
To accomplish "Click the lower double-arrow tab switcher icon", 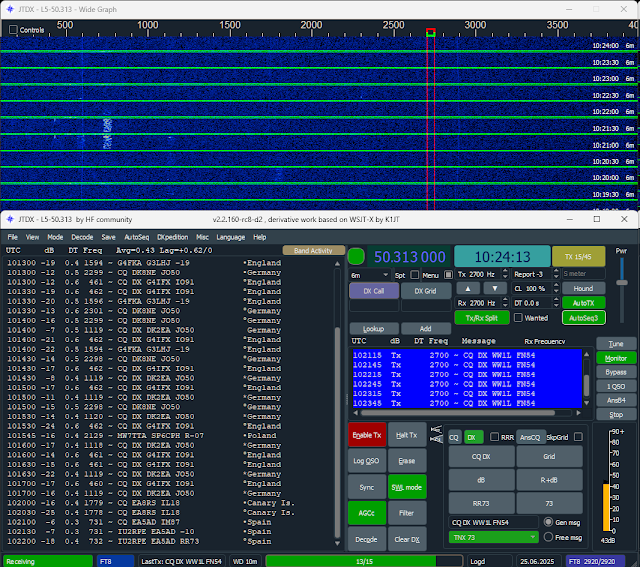I will (436, 439).
